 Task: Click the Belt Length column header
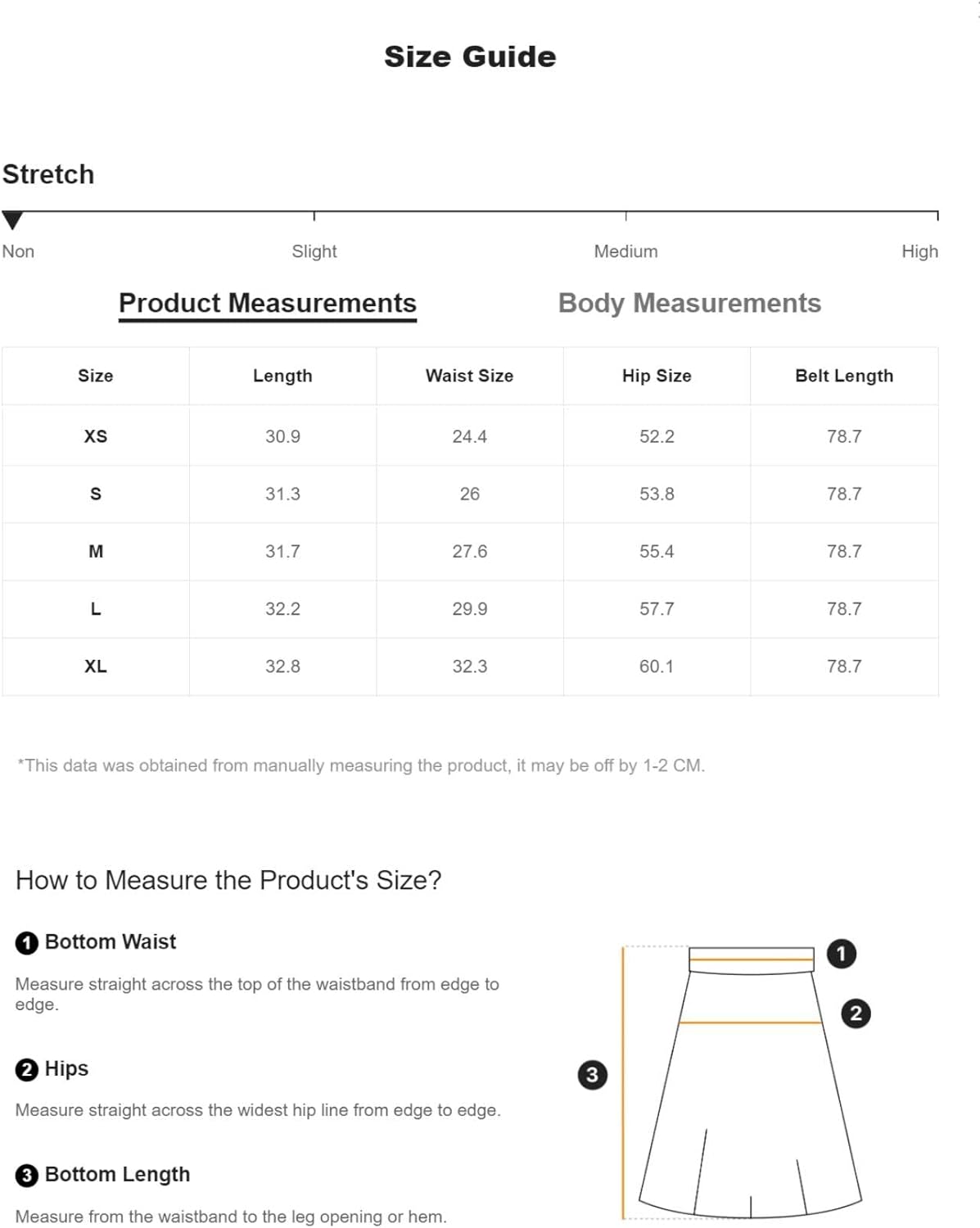point(844,376)
